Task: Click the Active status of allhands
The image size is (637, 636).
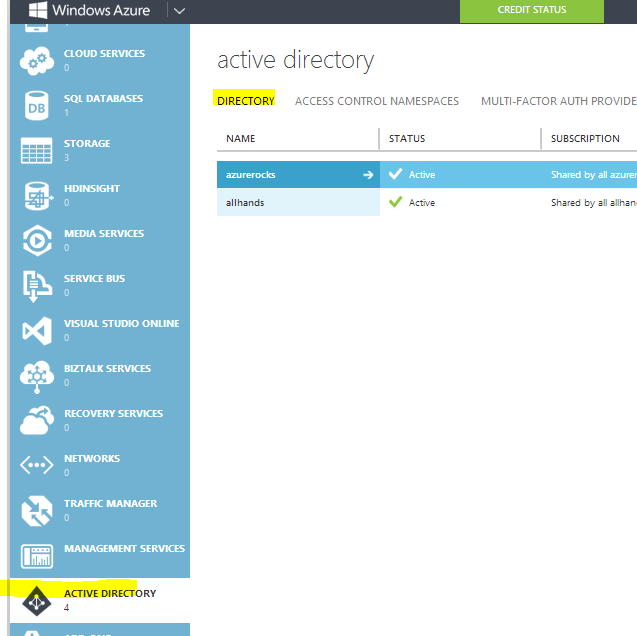Action: 422,203
